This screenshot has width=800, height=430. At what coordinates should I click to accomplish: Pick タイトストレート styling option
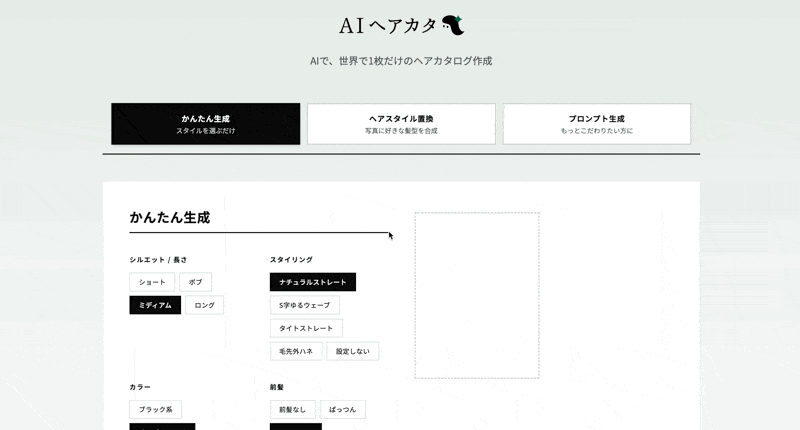pos(306,328)
